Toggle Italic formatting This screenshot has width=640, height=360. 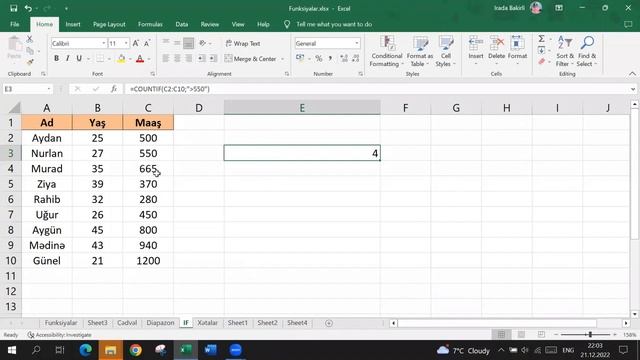tap(67, 59)
